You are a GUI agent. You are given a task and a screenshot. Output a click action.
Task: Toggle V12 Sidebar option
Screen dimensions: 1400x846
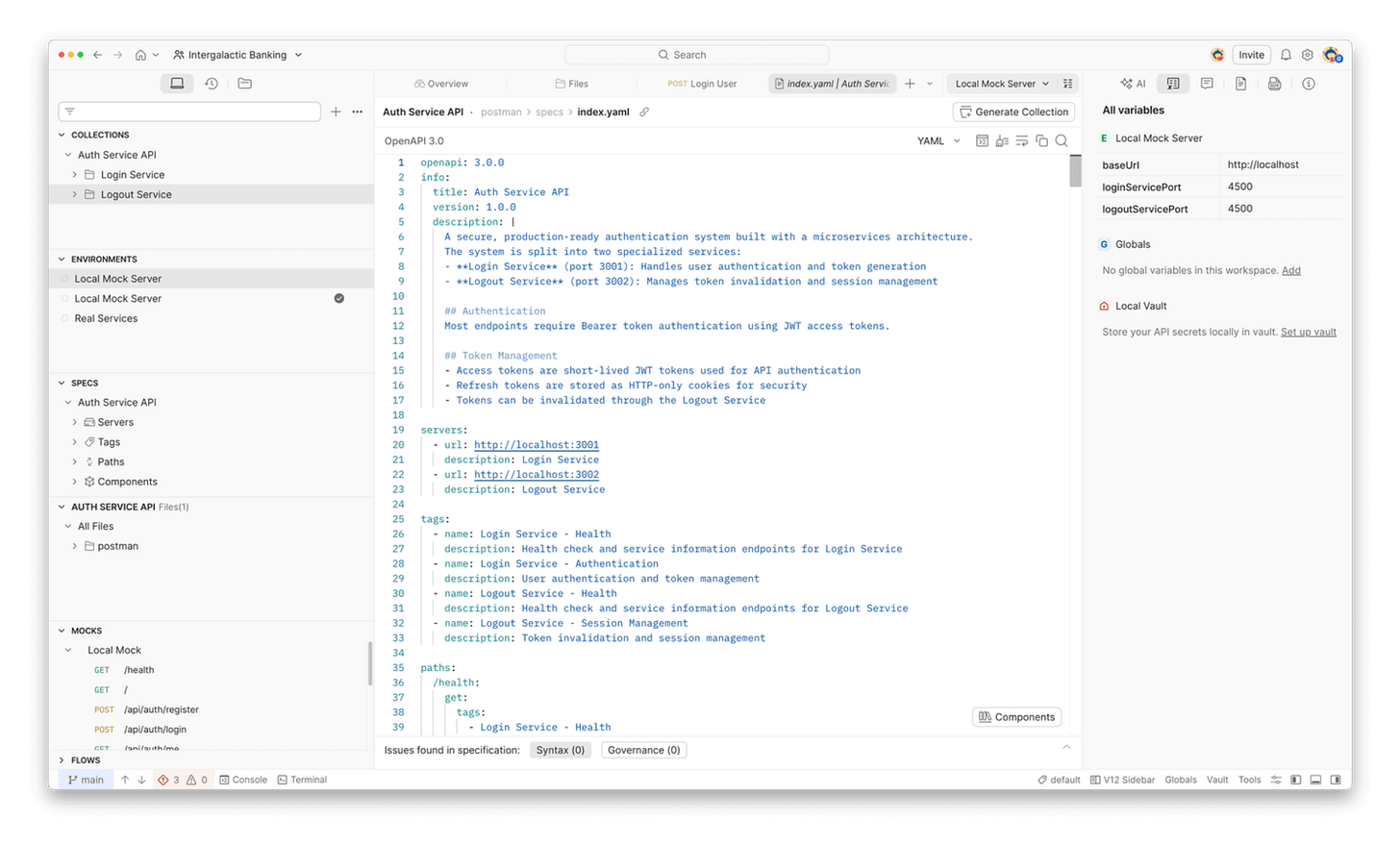coord(1122,780)
